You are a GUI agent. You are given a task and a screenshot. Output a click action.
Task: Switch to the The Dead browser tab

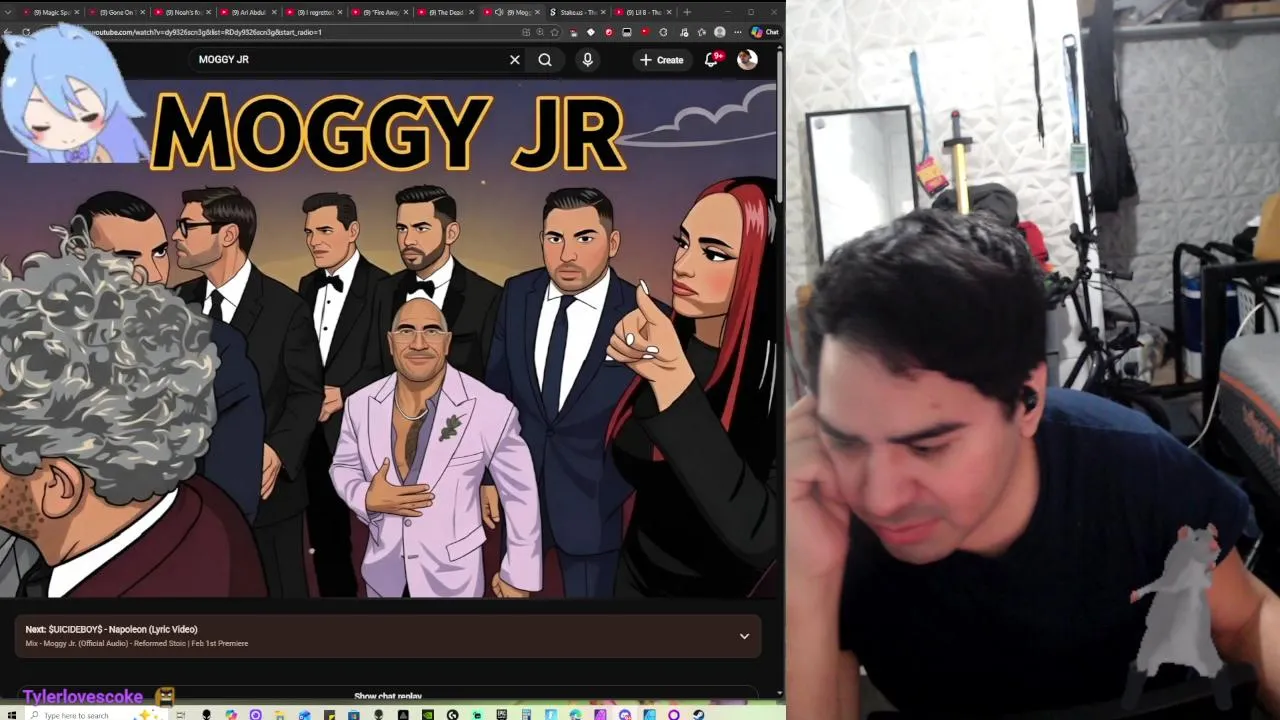[x=445, y=12]
